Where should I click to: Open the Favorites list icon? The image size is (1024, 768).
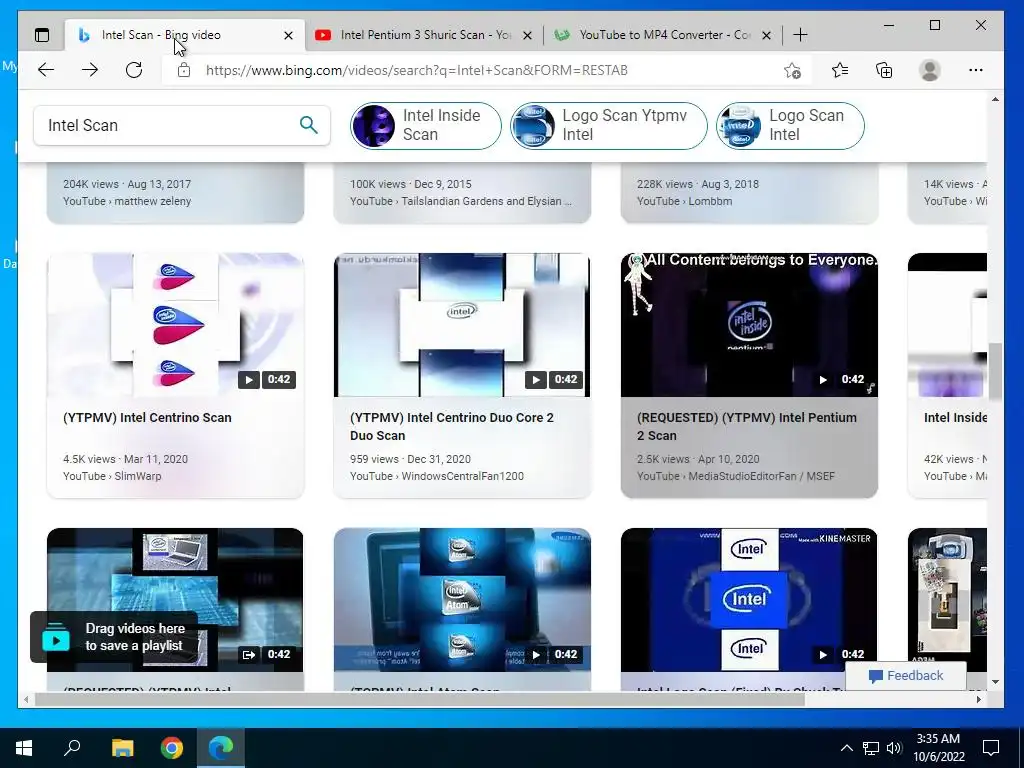pos(840,70)
